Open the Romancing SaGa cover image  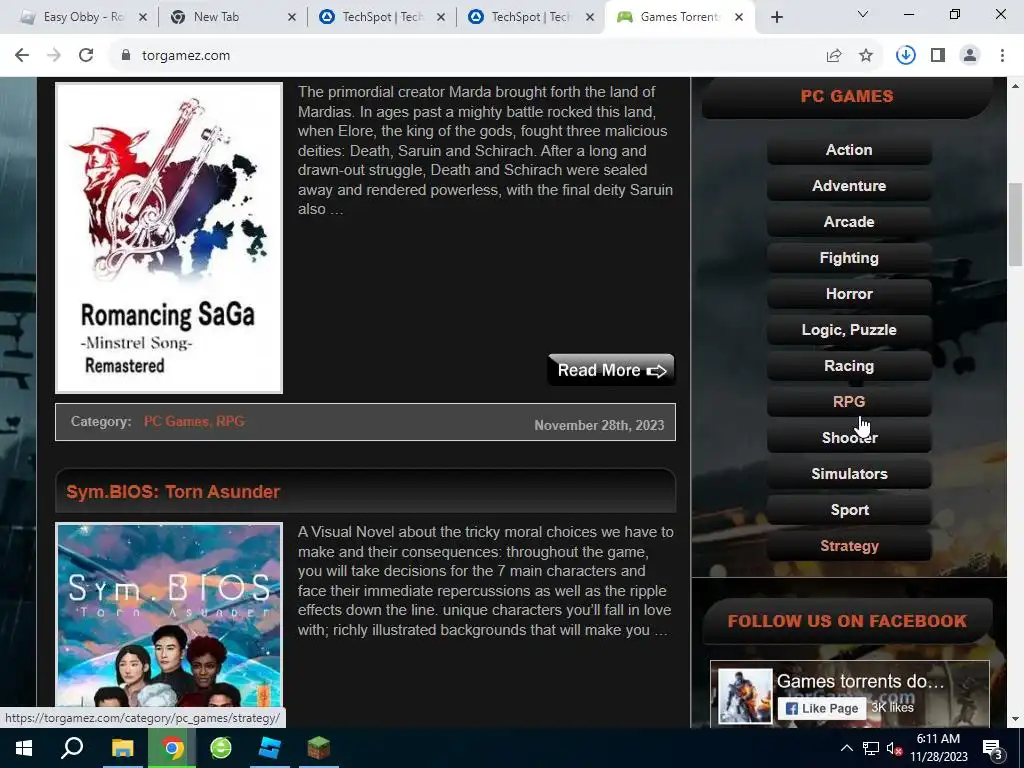169,238
